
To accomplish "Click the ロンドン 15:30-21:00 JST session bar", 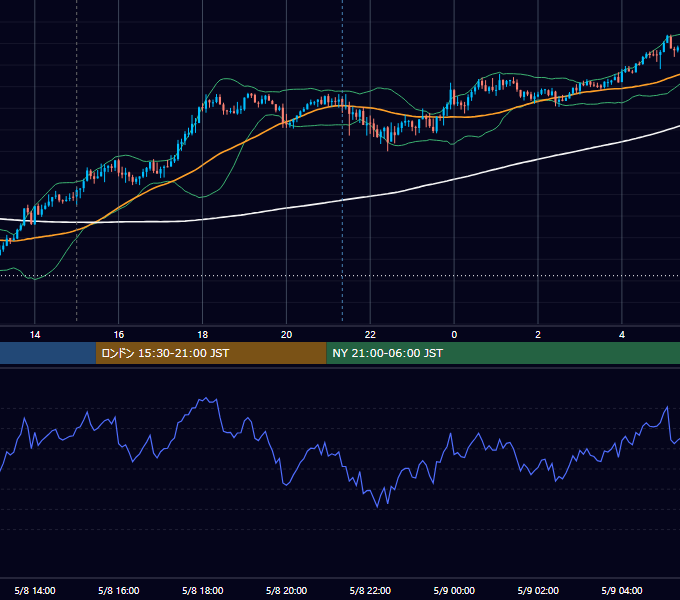I will (211, 353).
